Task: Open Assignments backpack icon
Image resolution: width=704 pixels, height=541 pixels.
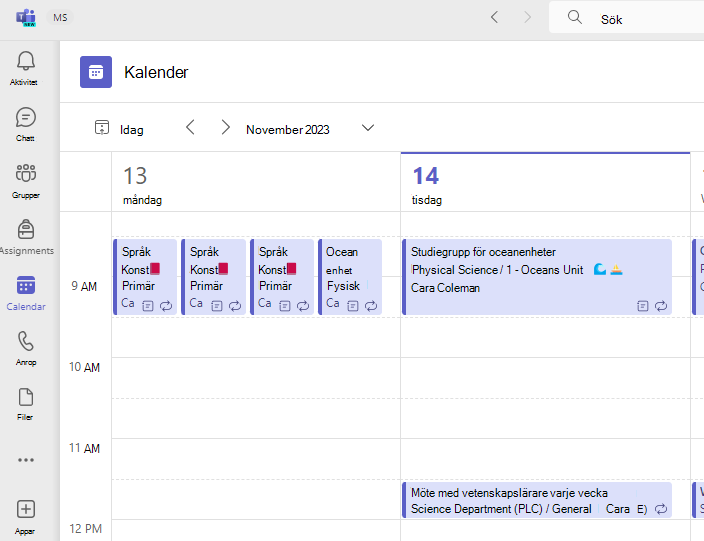Action: click(26, 237)
